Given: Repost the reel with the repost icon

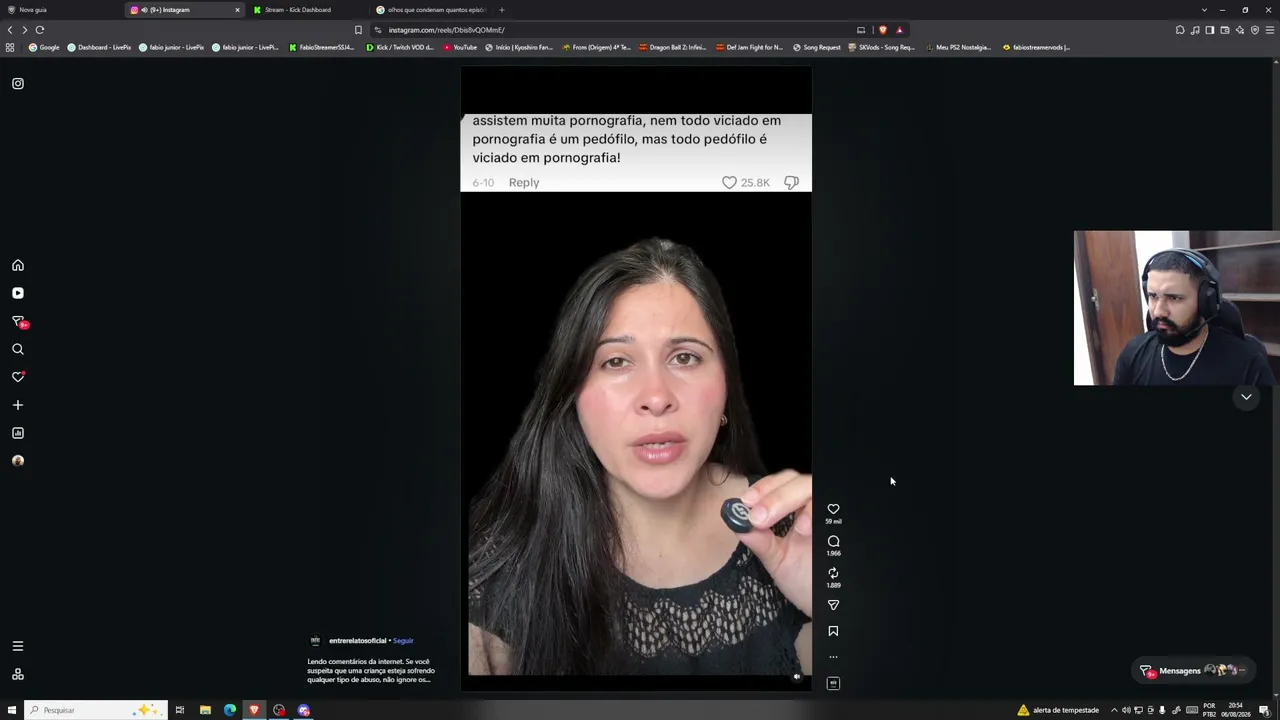Looking at the screenshot, I should point(833,573).
